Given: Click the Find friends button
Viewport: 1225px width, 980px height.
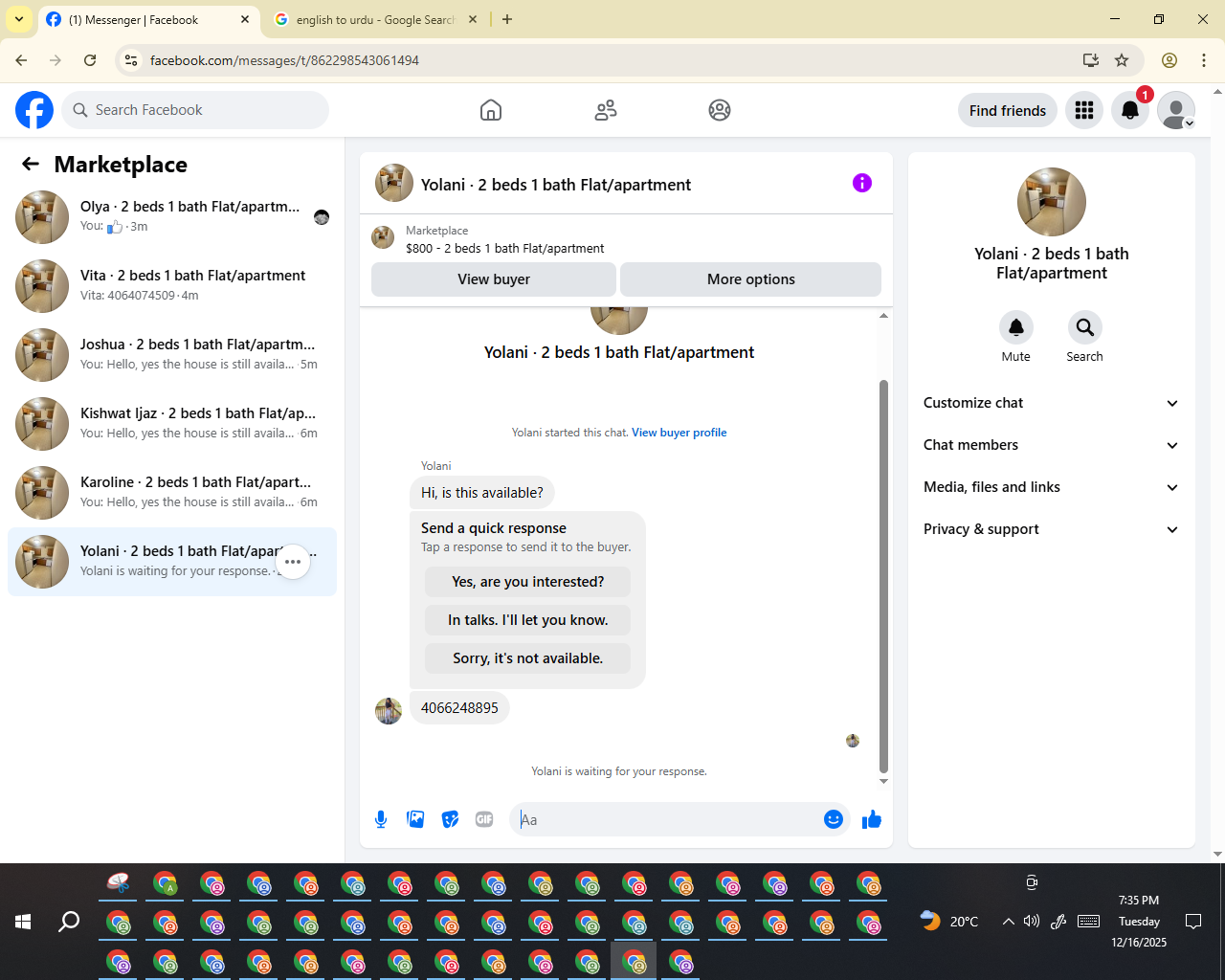Looking at the screenshot, I should (x=1008, y=110).
